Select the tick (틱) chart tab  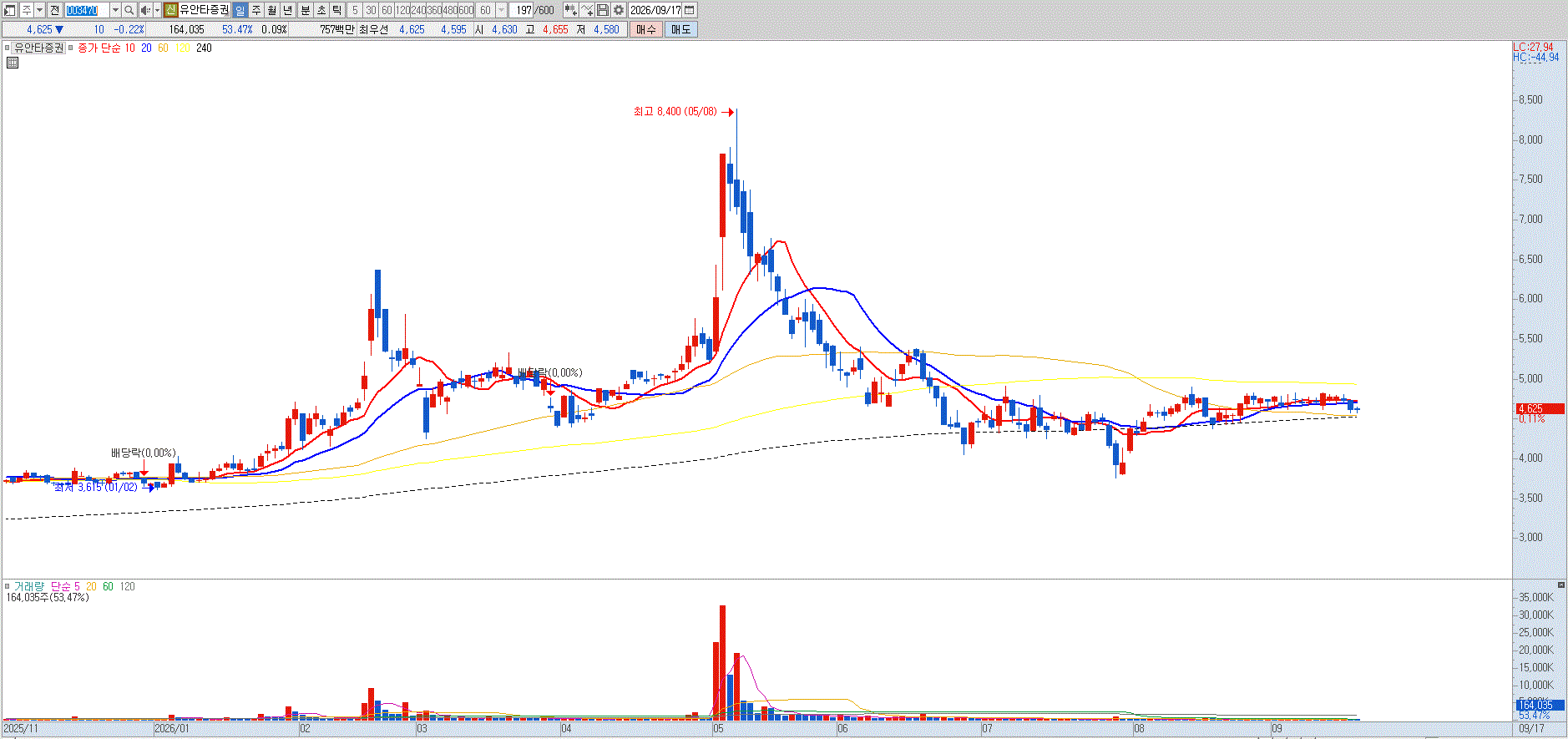pos(336,10)
